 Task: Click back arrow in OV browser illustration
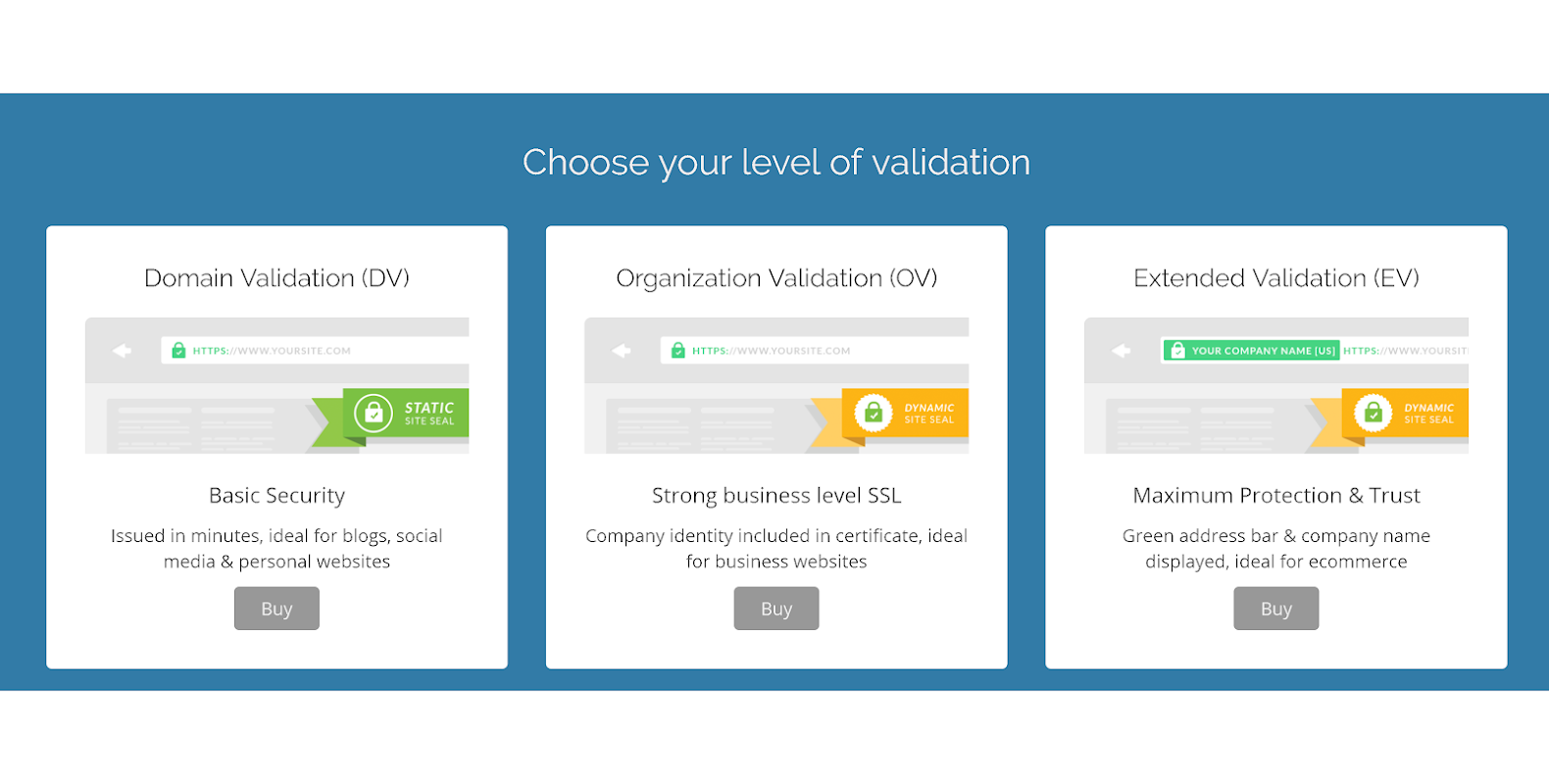click(x=622, y=350)
